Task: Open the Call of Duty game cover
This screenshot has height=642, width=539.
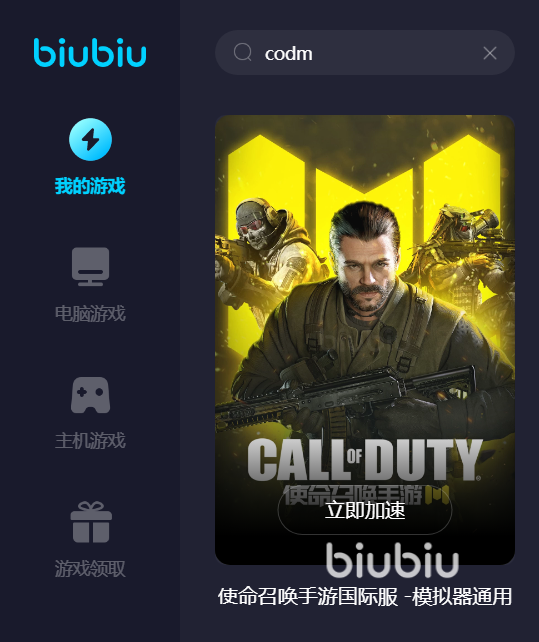Action: point(365,340)
